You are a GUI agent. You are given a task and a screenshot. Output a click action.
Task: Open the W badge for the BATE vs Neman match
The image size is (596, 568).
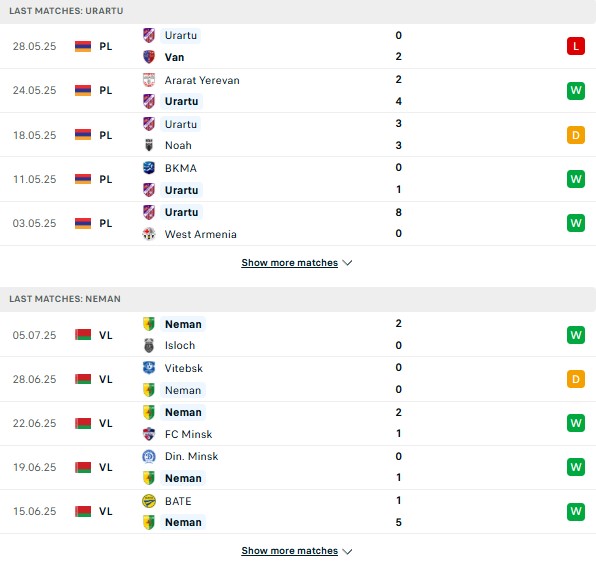click(x=575, y=511)
